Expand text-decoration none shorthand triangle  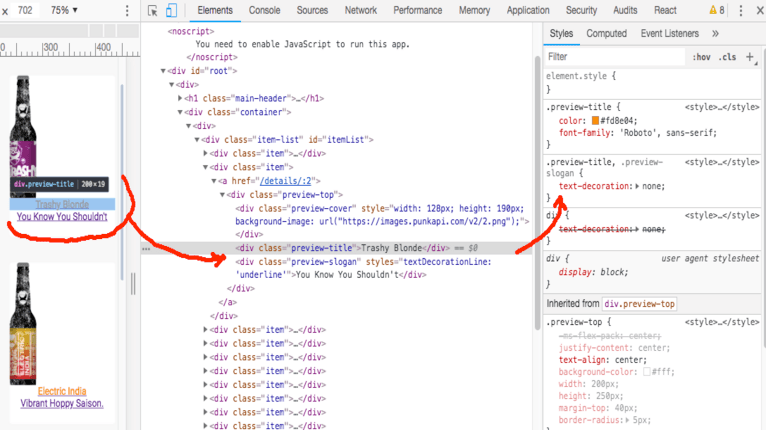(637, 186)
